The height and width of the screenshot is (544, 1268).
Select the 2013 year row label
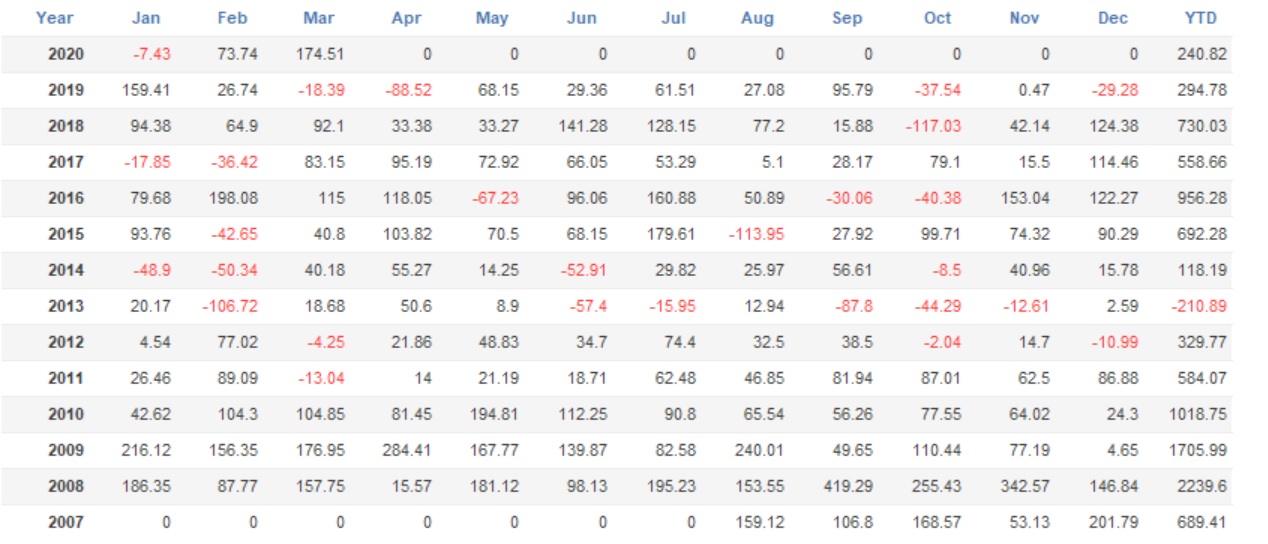(66, 306)
